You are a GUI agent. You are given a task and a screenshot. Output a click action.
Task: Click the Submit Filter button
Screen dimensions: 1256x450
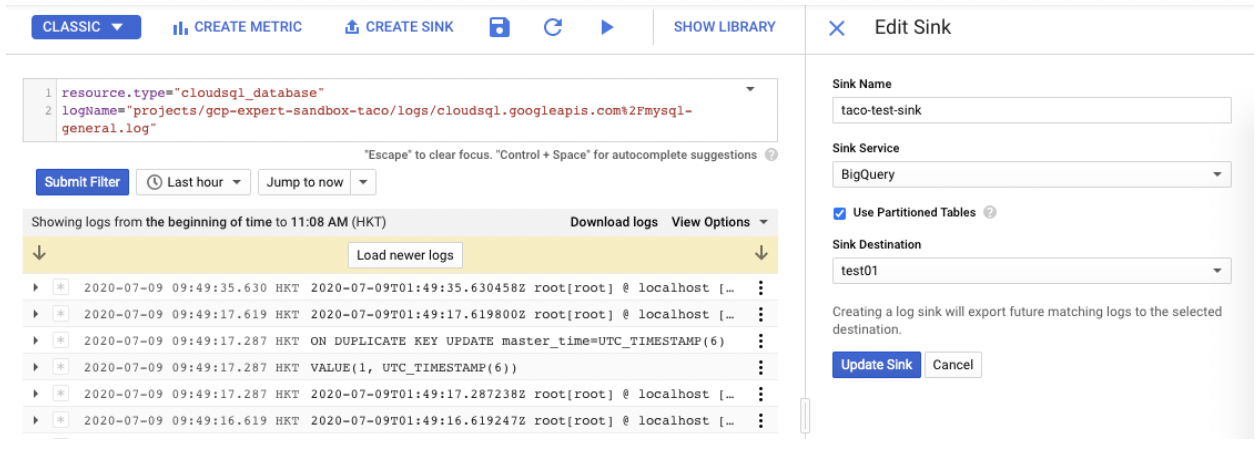(x=82, y=182)
